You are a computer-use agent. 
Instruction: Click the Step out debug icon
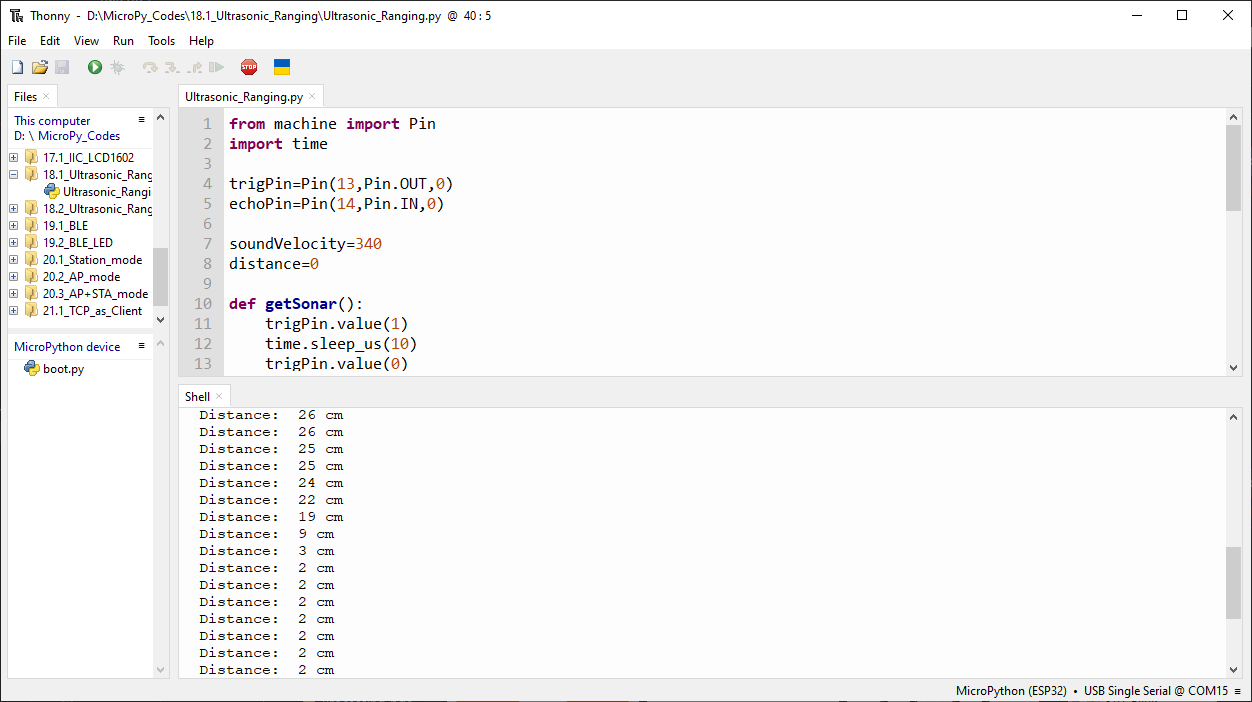click(x=194, y=67)
